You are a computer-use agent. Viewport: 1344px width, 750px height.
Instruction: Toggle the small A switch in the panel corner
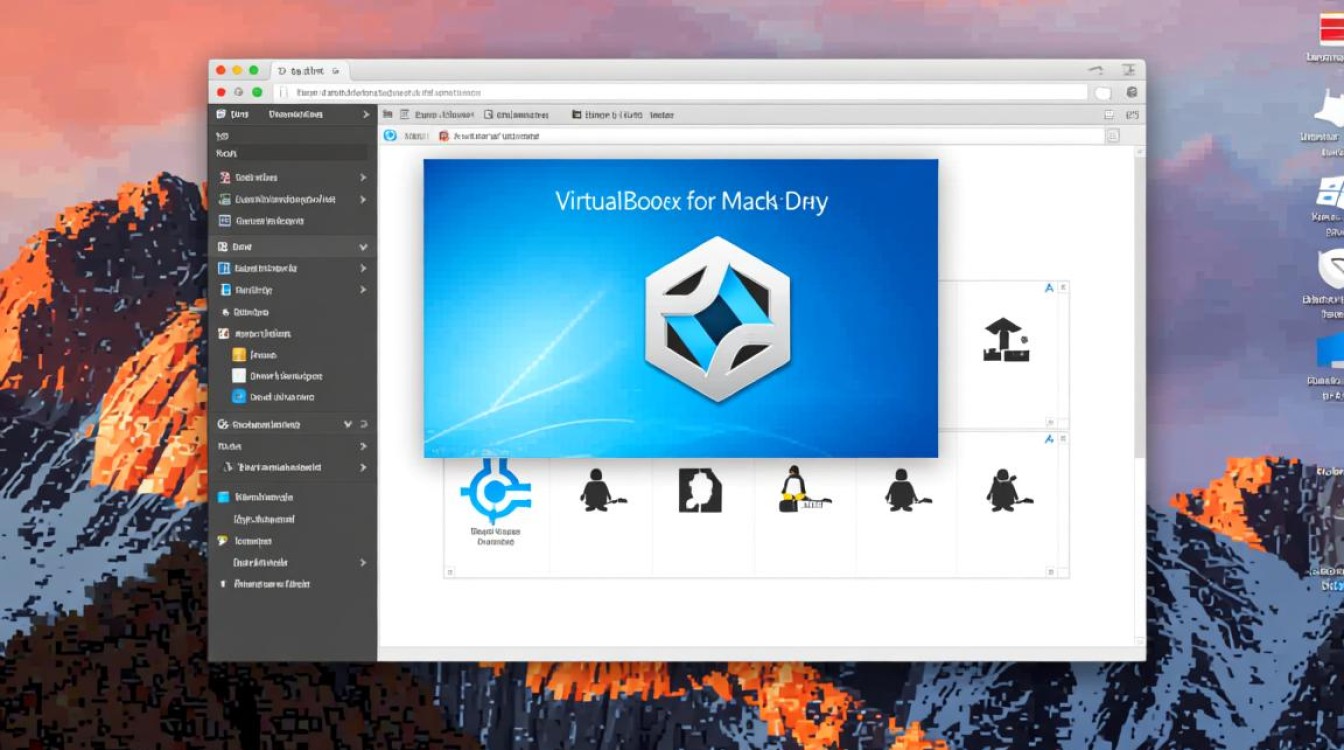tap(1048, 286)
